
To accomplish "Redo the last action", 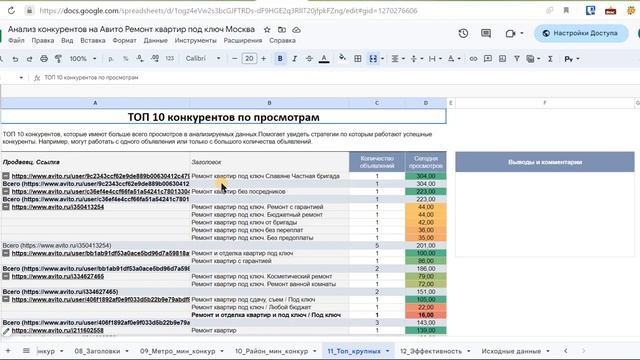I will pos(29,59).
